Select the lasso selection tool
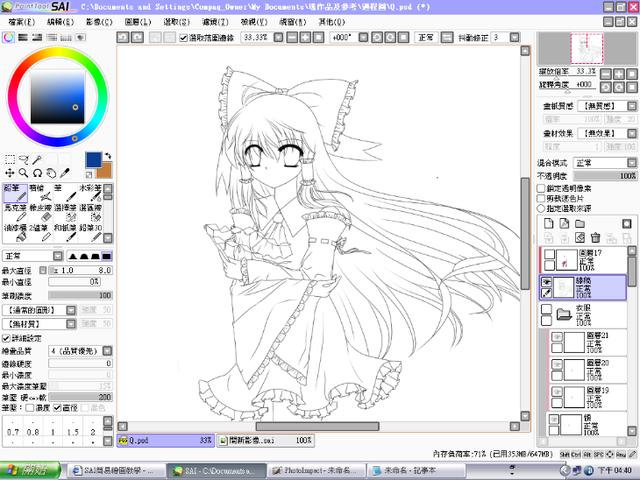Screen dimensions: 640x480 24,160
